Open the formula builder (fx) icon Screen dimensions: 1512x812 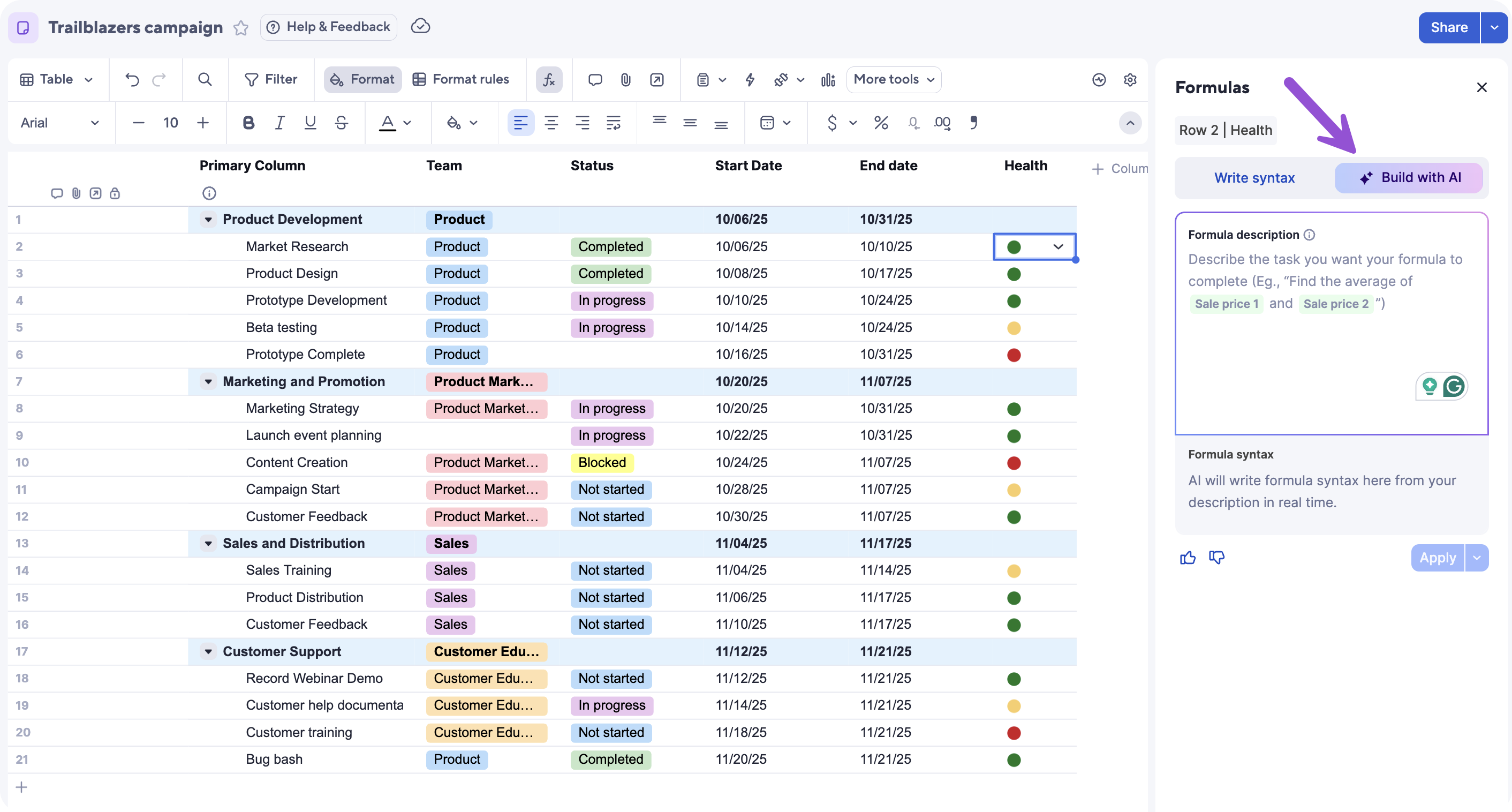549,79
